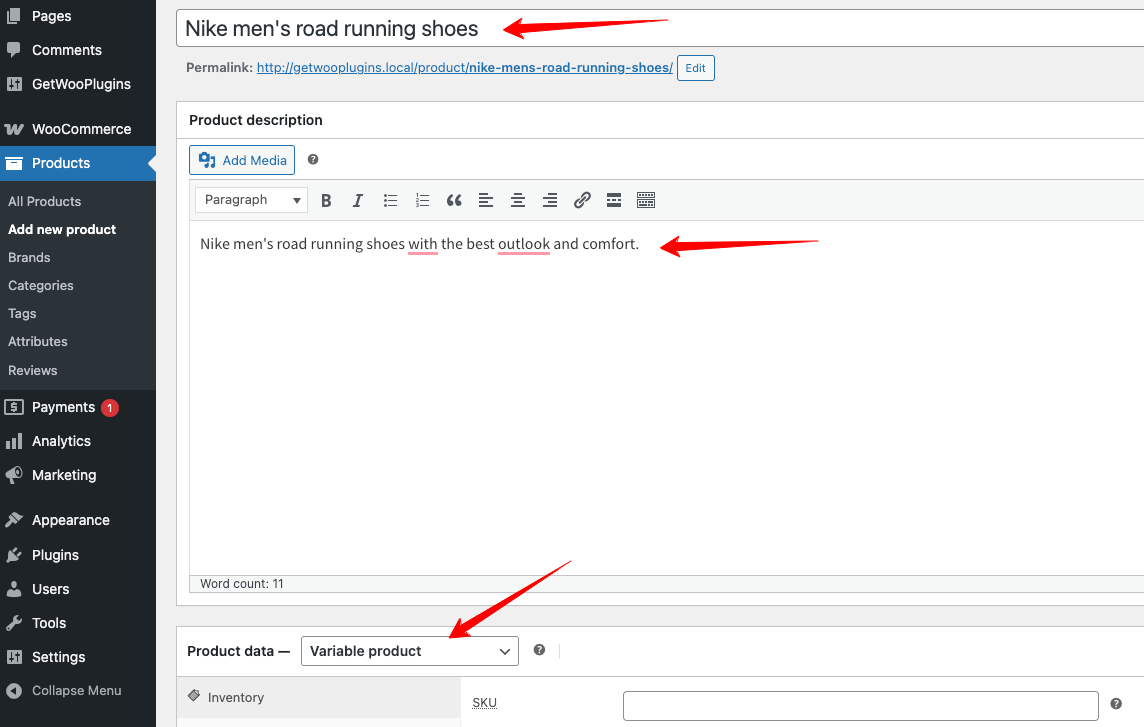Viewport: 1144px width, 727px height.
Task: Open Products menu in sidebar
Action: (x=77, y=164)
